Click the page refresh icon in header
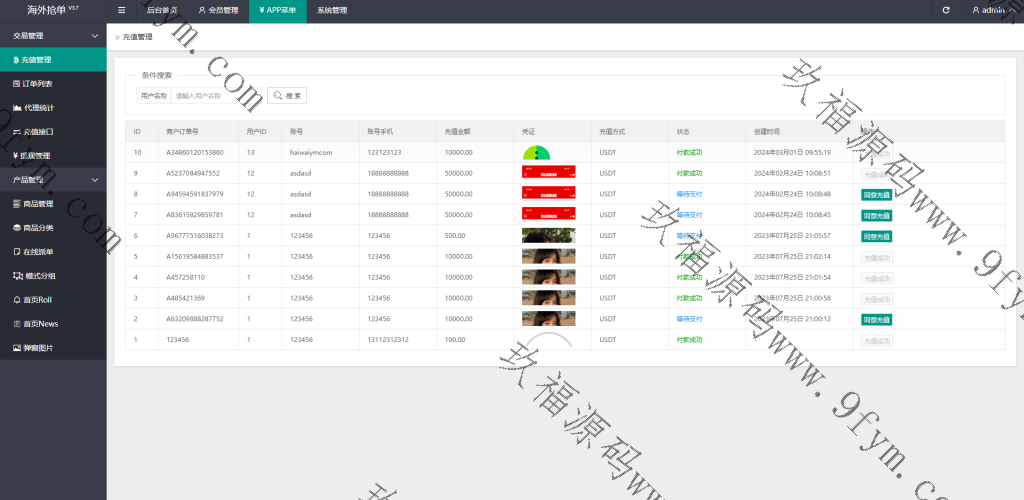Image resolution: width=1024 pixels, height=500 pixels. pyautogui.click(x=946, y=10)
